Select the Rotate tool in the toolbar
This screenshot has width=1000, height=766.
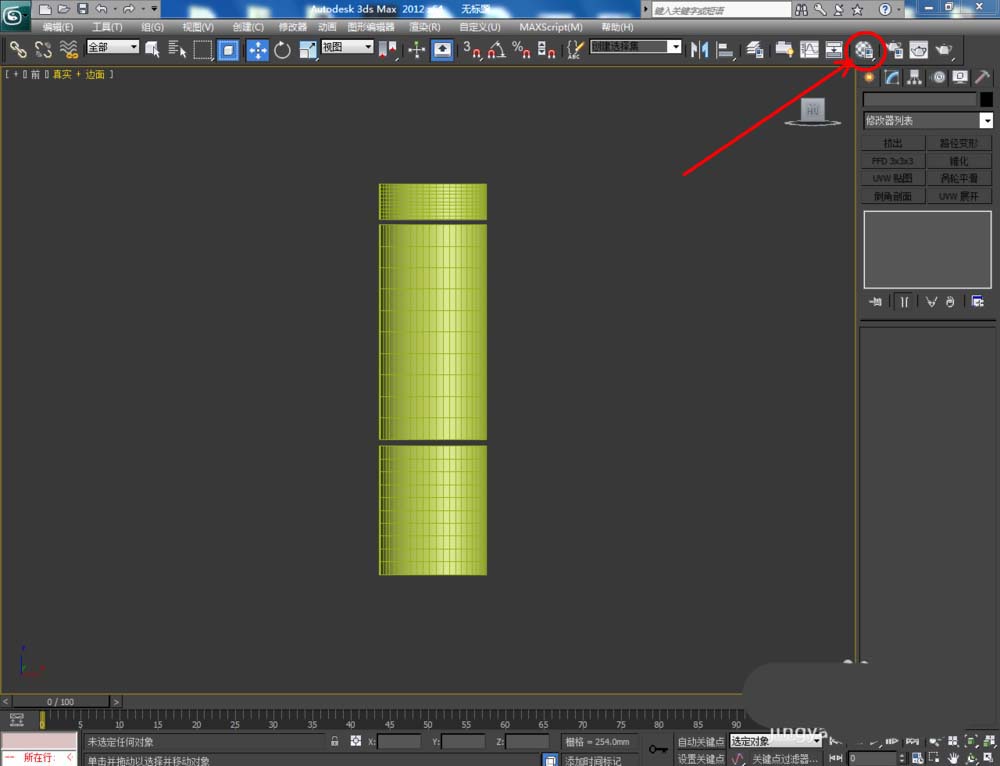(282, 49)
